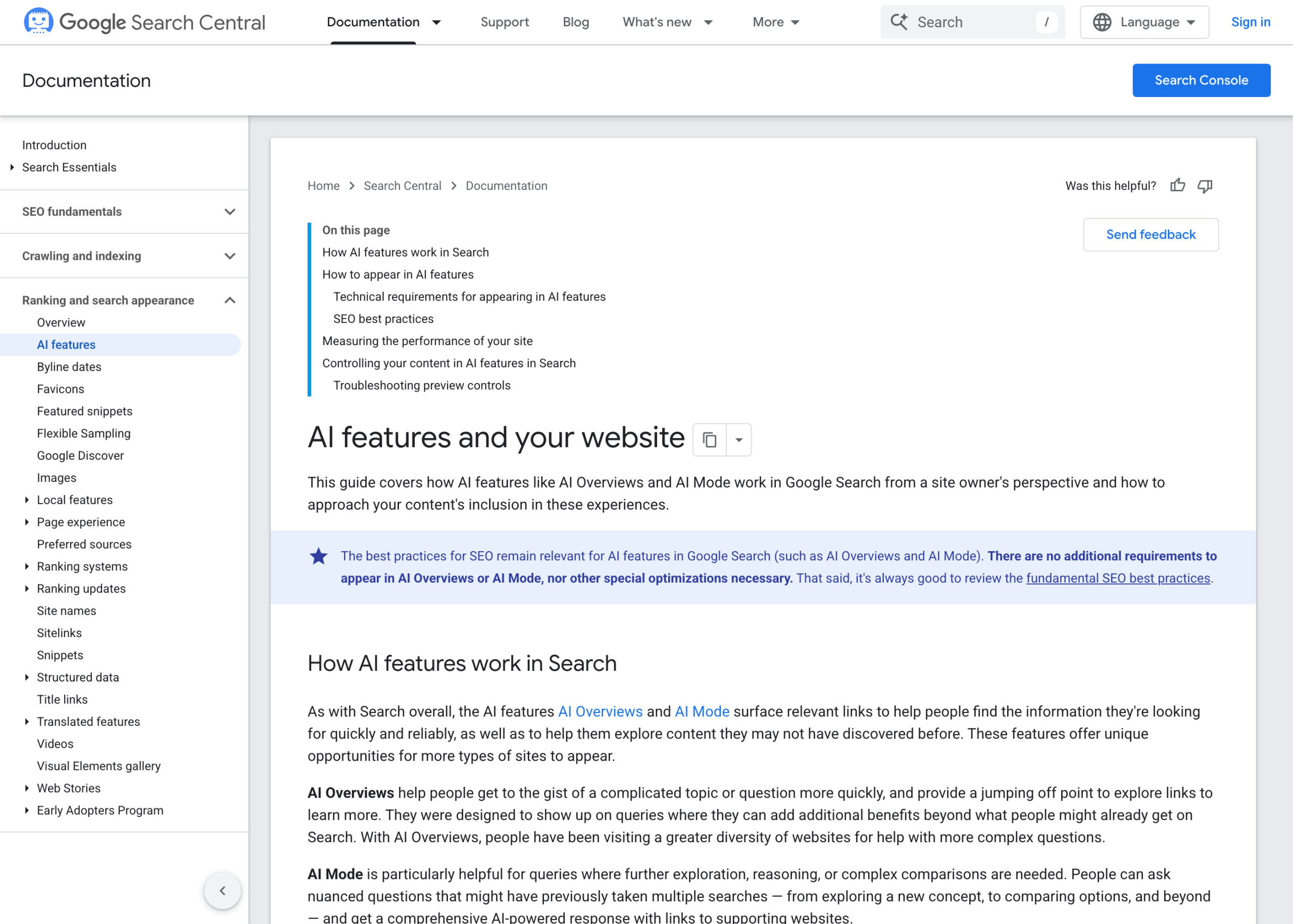This screenshot has width=1293, height=924.
Task: Copy page using the copy icon
Action: pos(709,440)
